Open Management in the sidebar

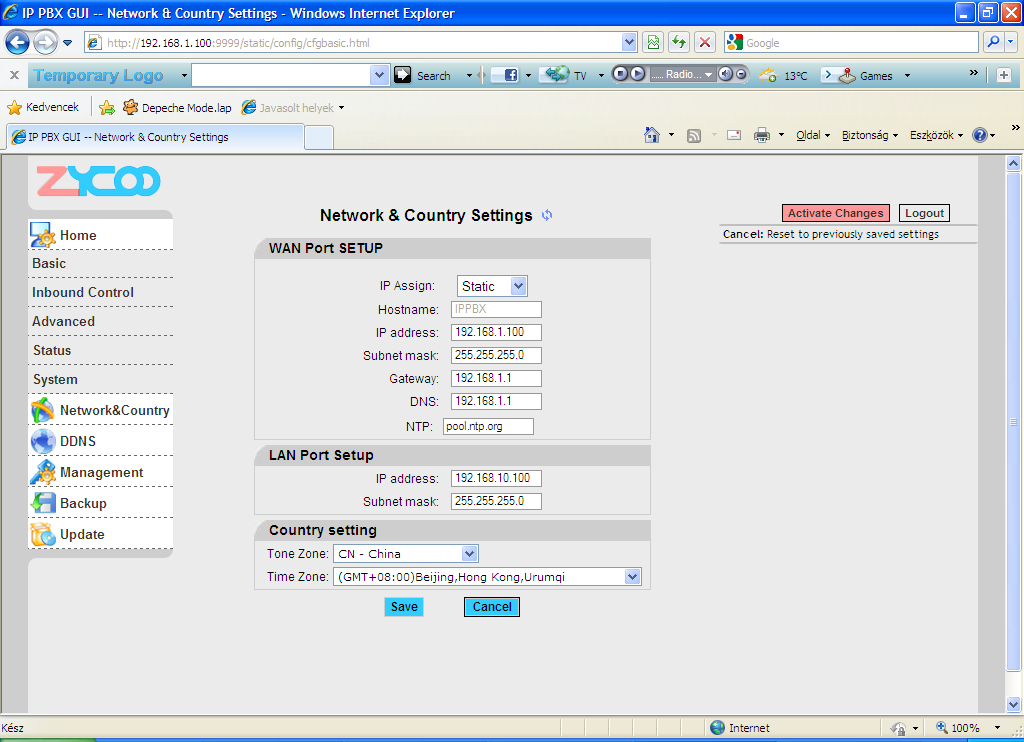tap(101, 472)
